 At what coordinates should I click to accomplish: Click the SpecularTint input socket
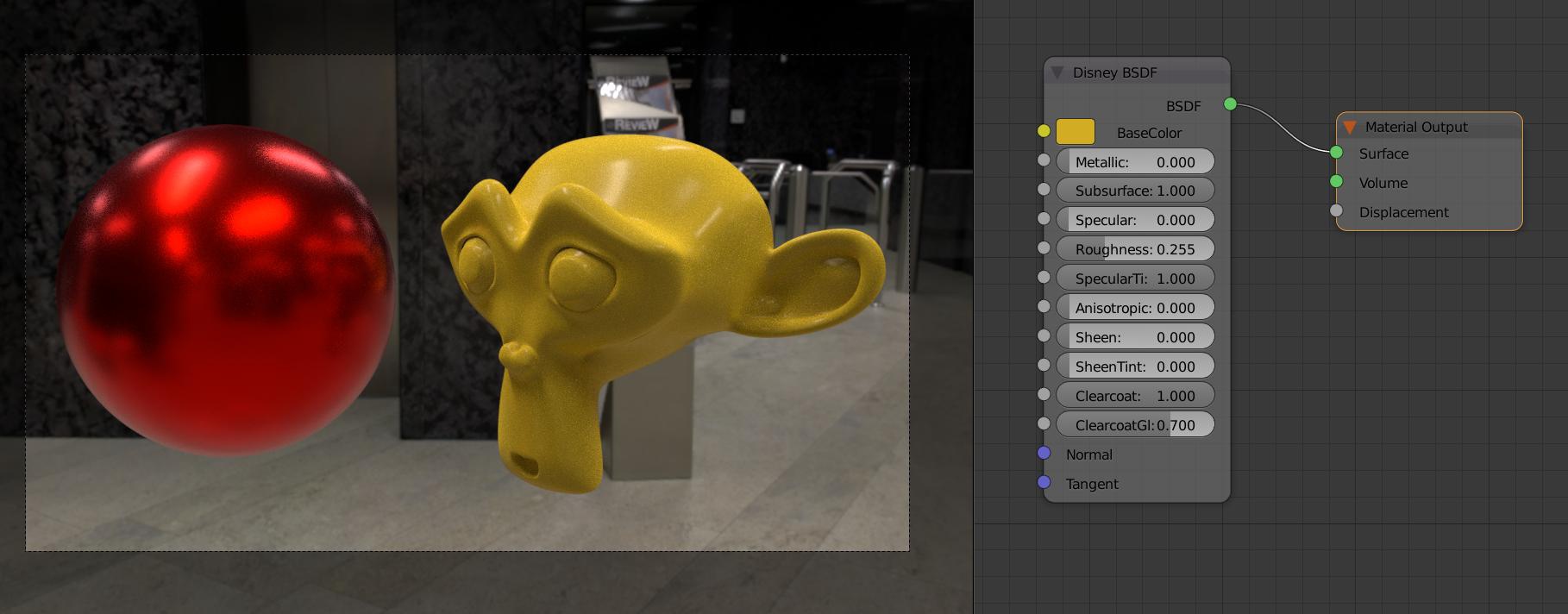[x=1044, y=278]
